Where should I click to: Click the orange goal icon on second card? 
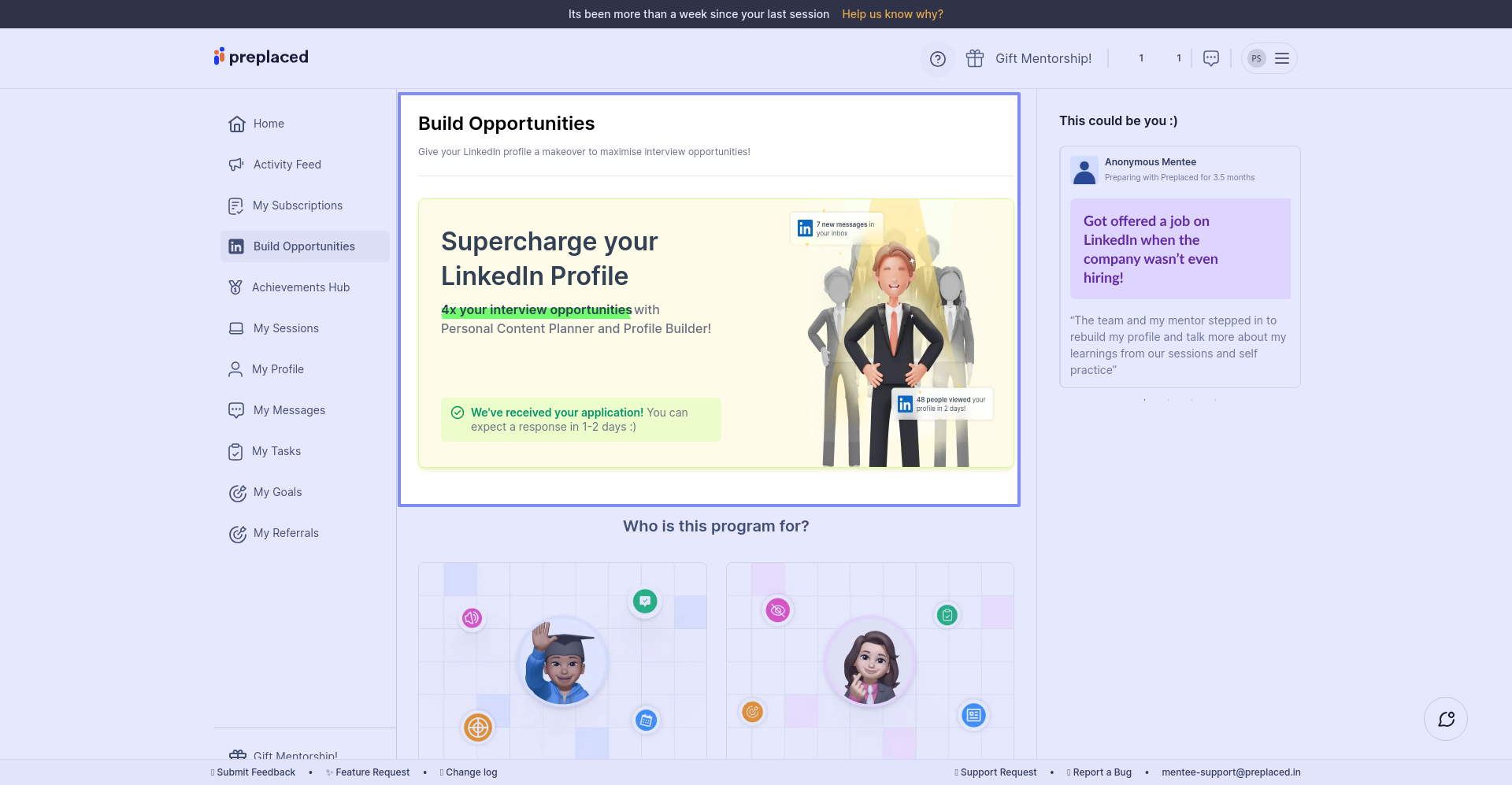click(753, 712)
